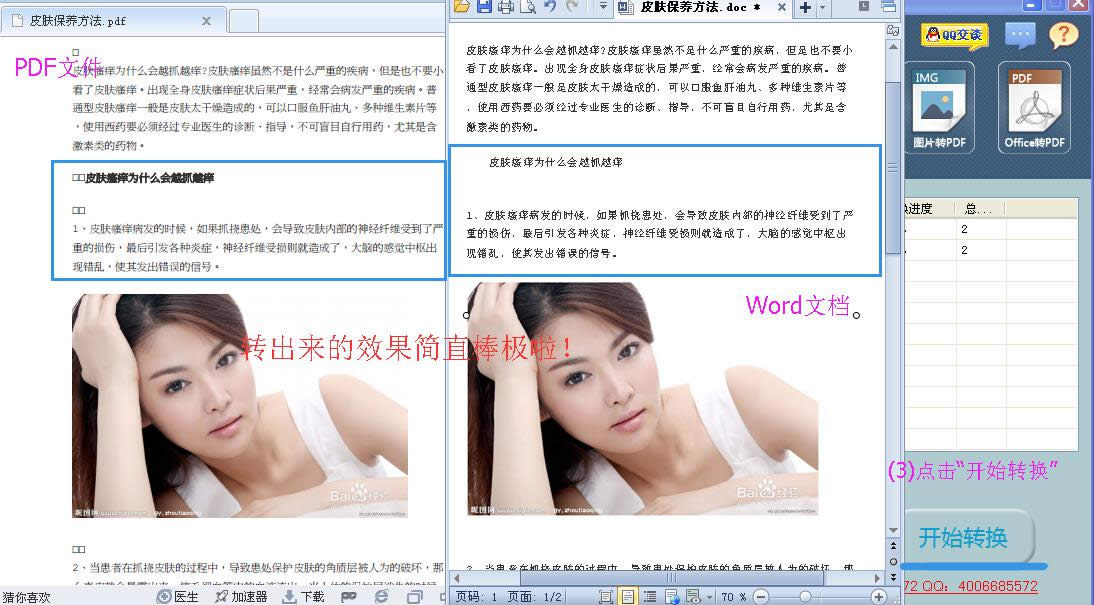Screen dimensions: 1094x605
Task: Click the Word scrollbar down arrow
Action: [x=893, y=531]
